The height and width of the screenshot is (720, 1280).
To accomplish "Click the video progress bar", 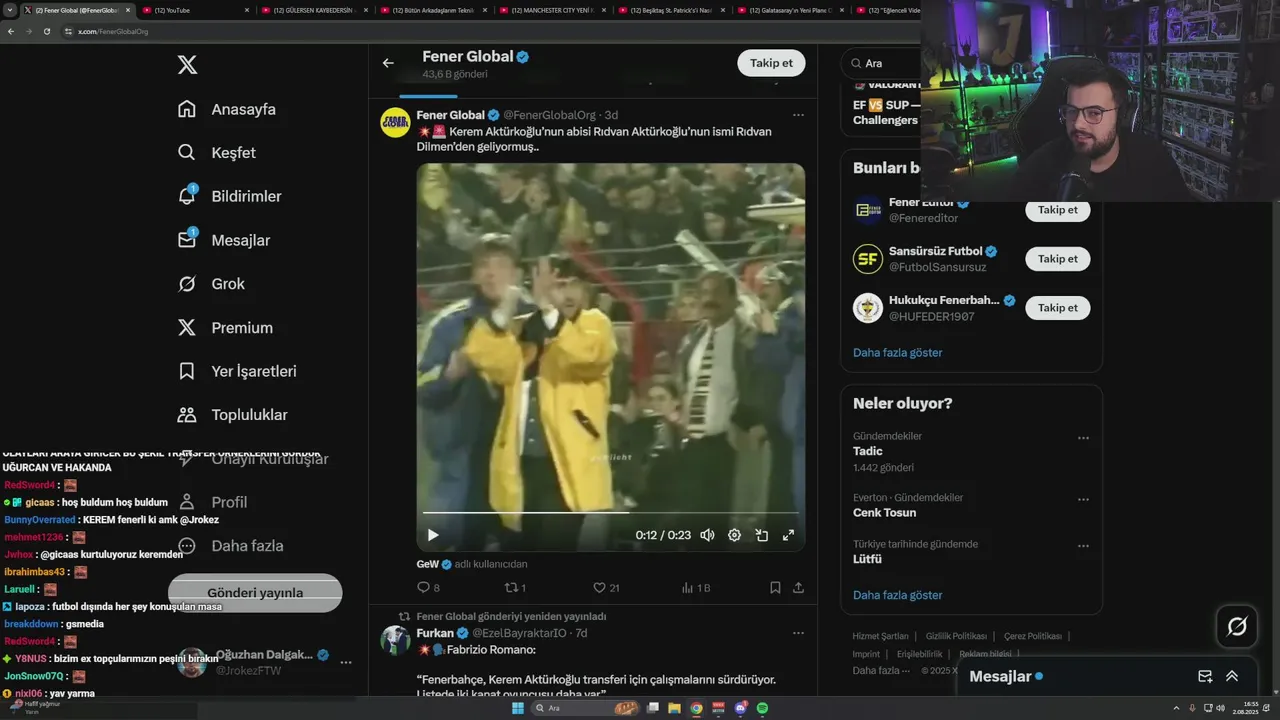I will [x=610, y=513].
